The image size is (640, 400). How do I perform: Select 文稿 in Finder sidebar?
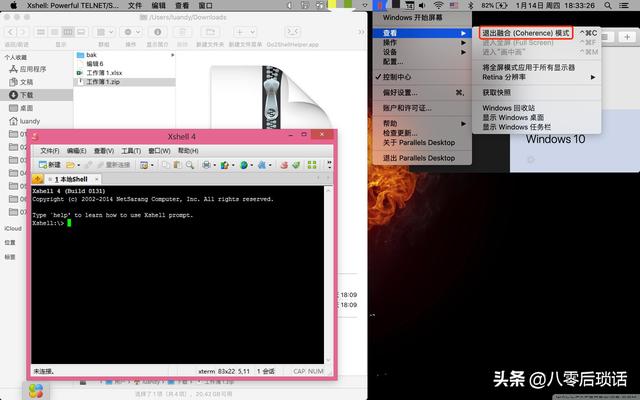tap(21, 82)
